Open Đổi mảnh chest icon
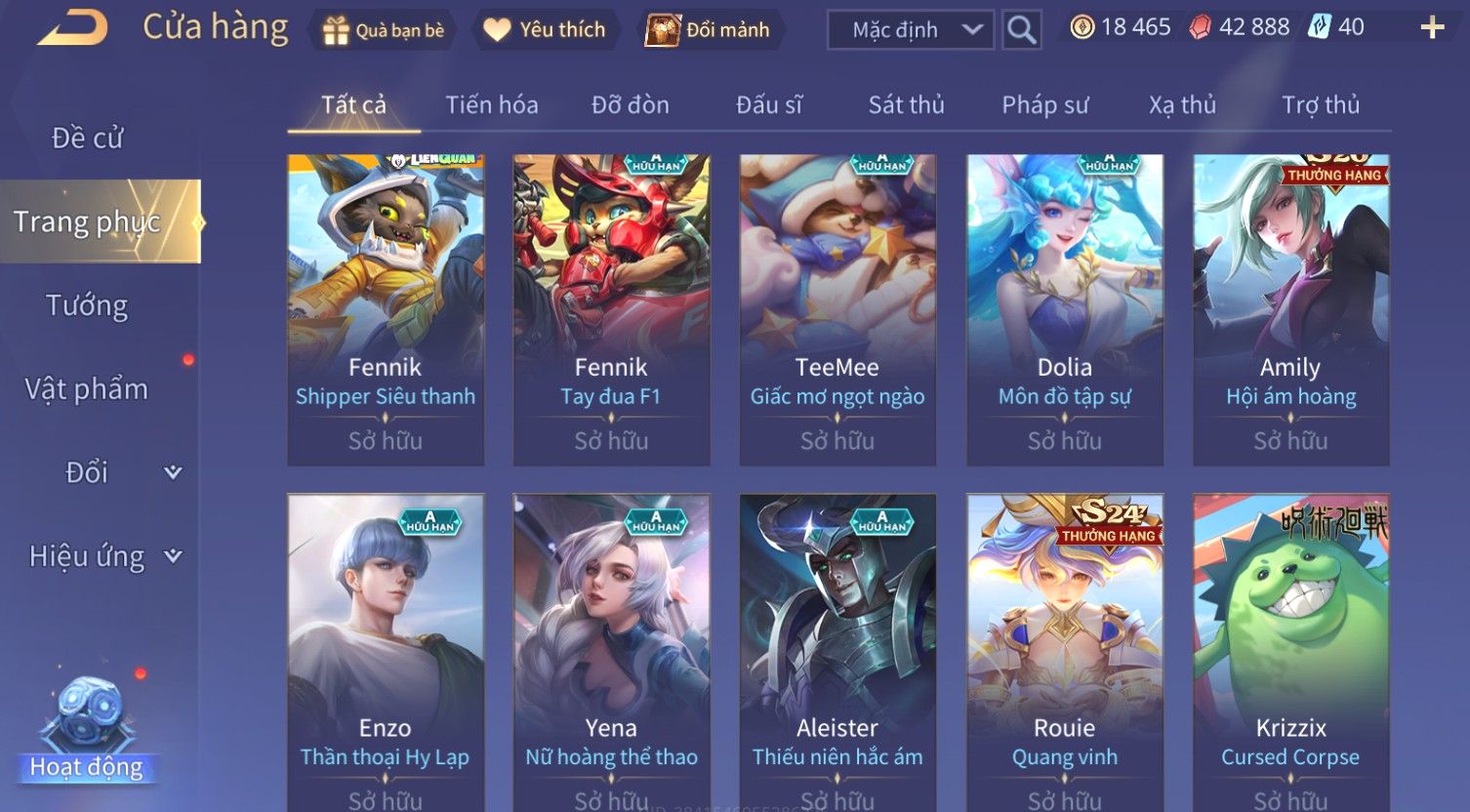The height and width of the screenshot is (812, 1470). [663, 30]
